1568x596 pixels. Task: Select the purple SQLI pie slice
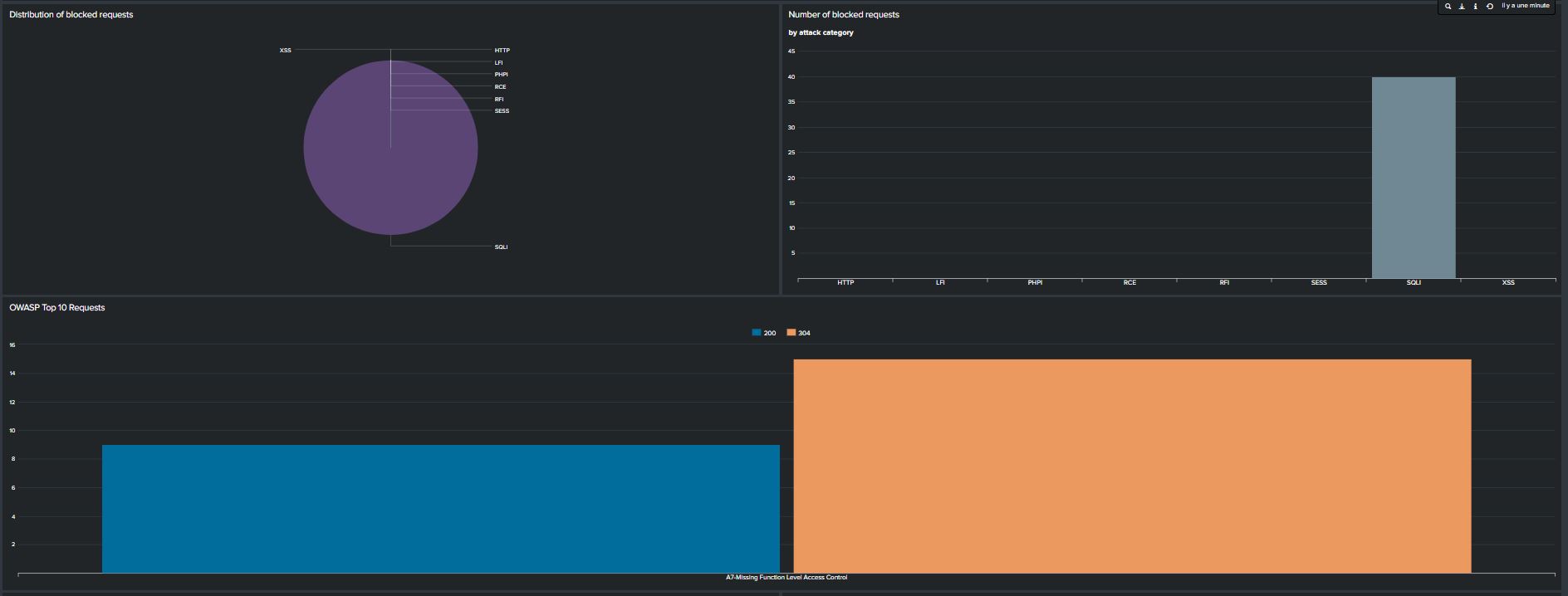point(390,148)
